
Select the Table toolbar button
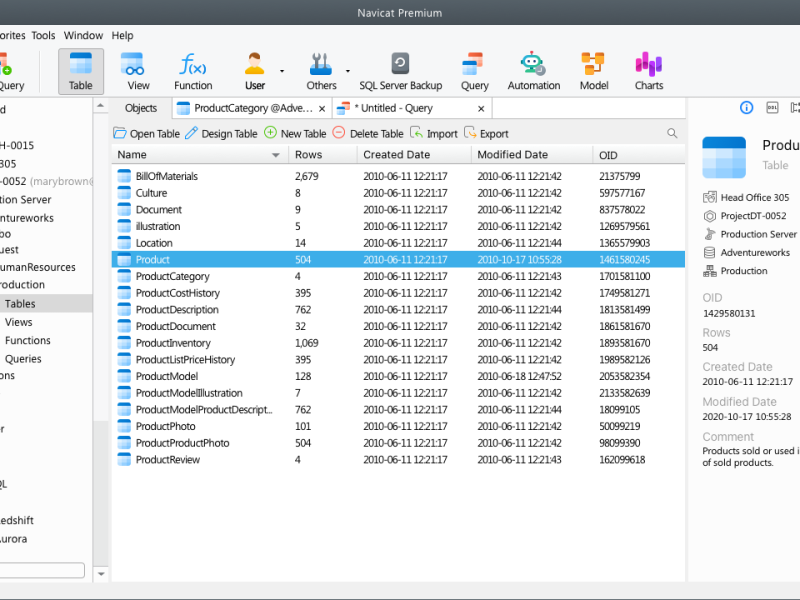pyautogui.click(x=81, y=71)
